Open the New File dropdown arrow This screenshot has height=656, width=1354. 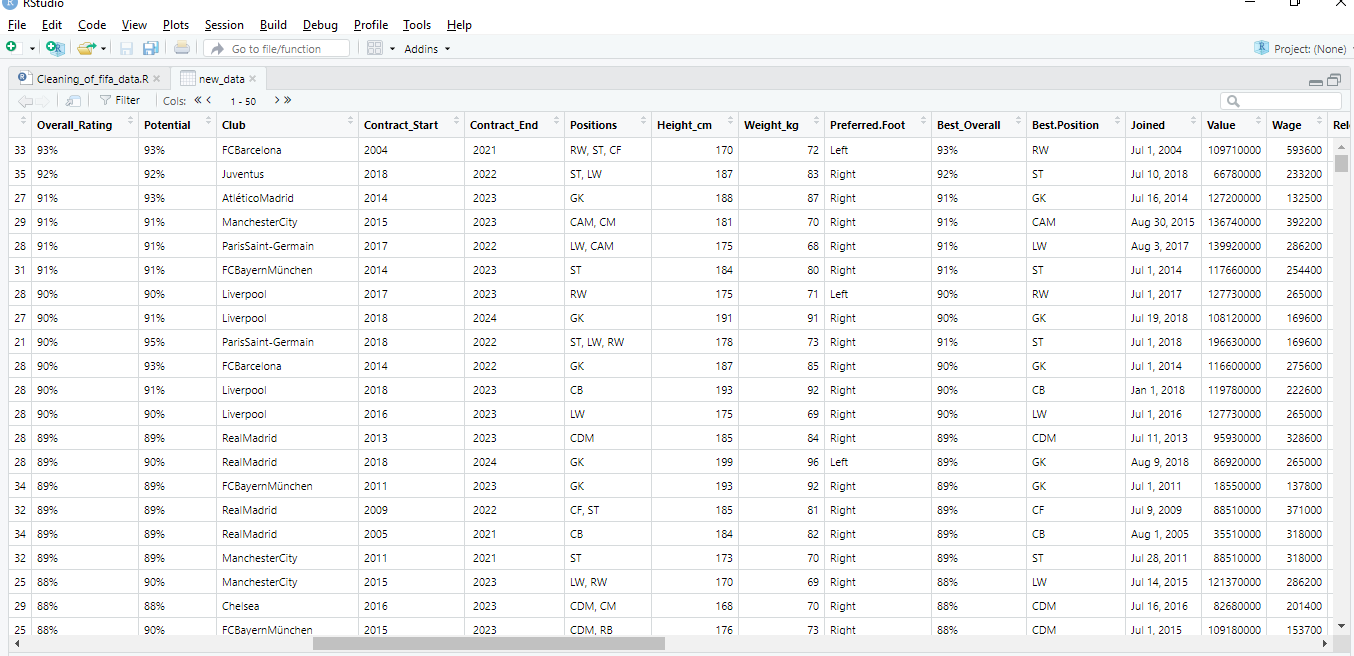32,48
